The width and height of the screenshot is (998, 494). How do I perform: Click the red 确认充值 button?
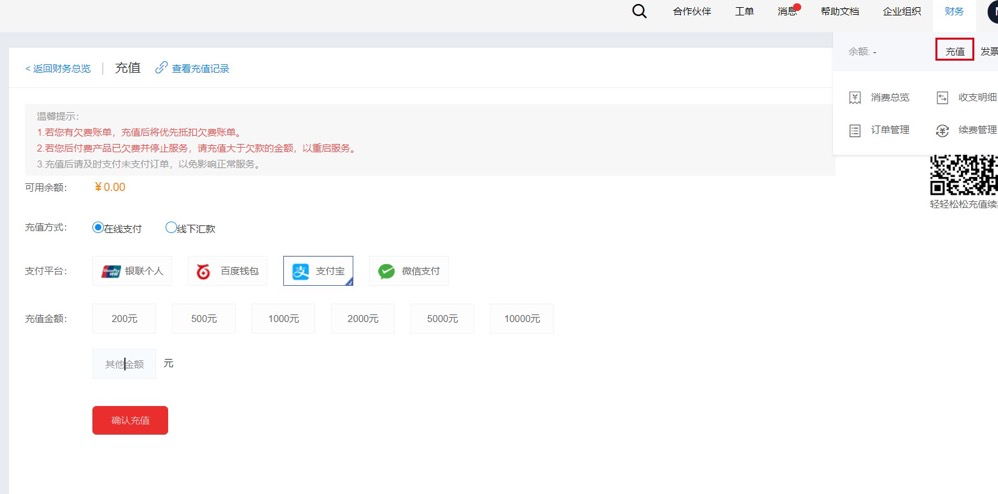click(x=130, y=420)
